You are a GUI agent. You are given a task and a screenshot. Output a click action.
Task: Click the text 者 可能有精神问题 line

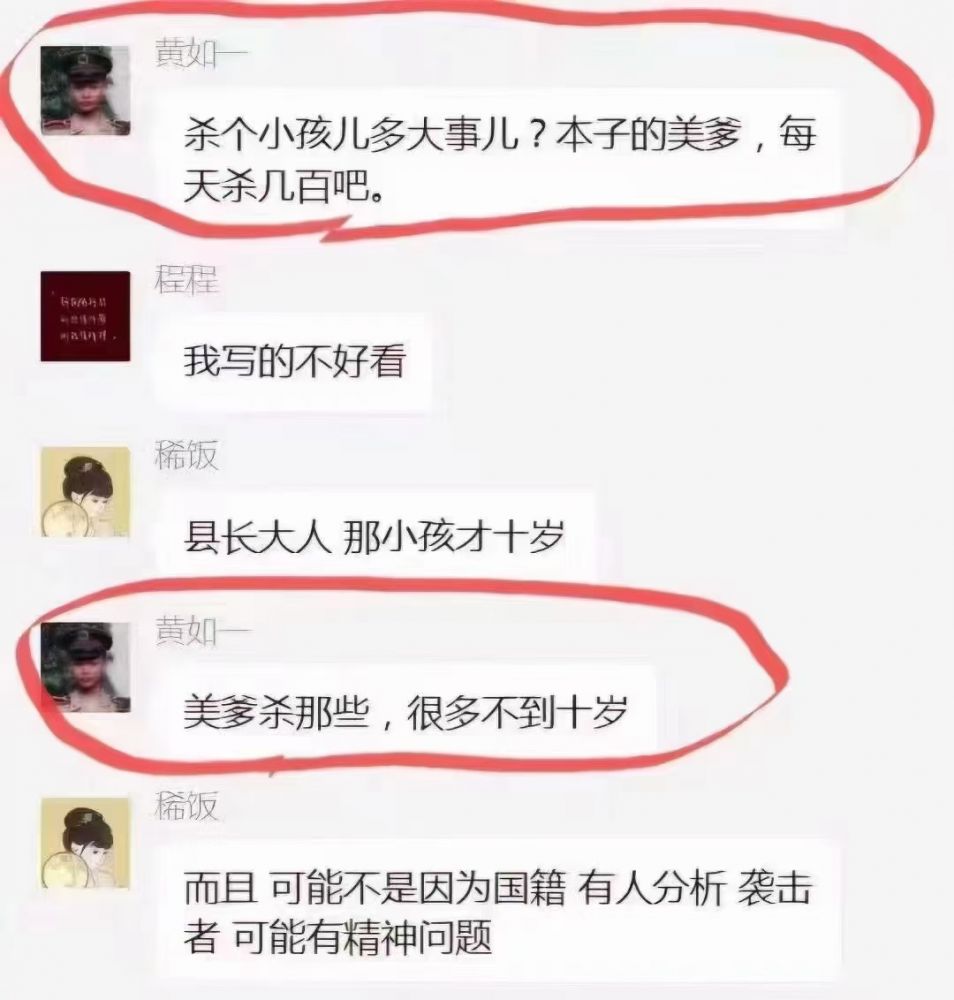pos(338,938)
